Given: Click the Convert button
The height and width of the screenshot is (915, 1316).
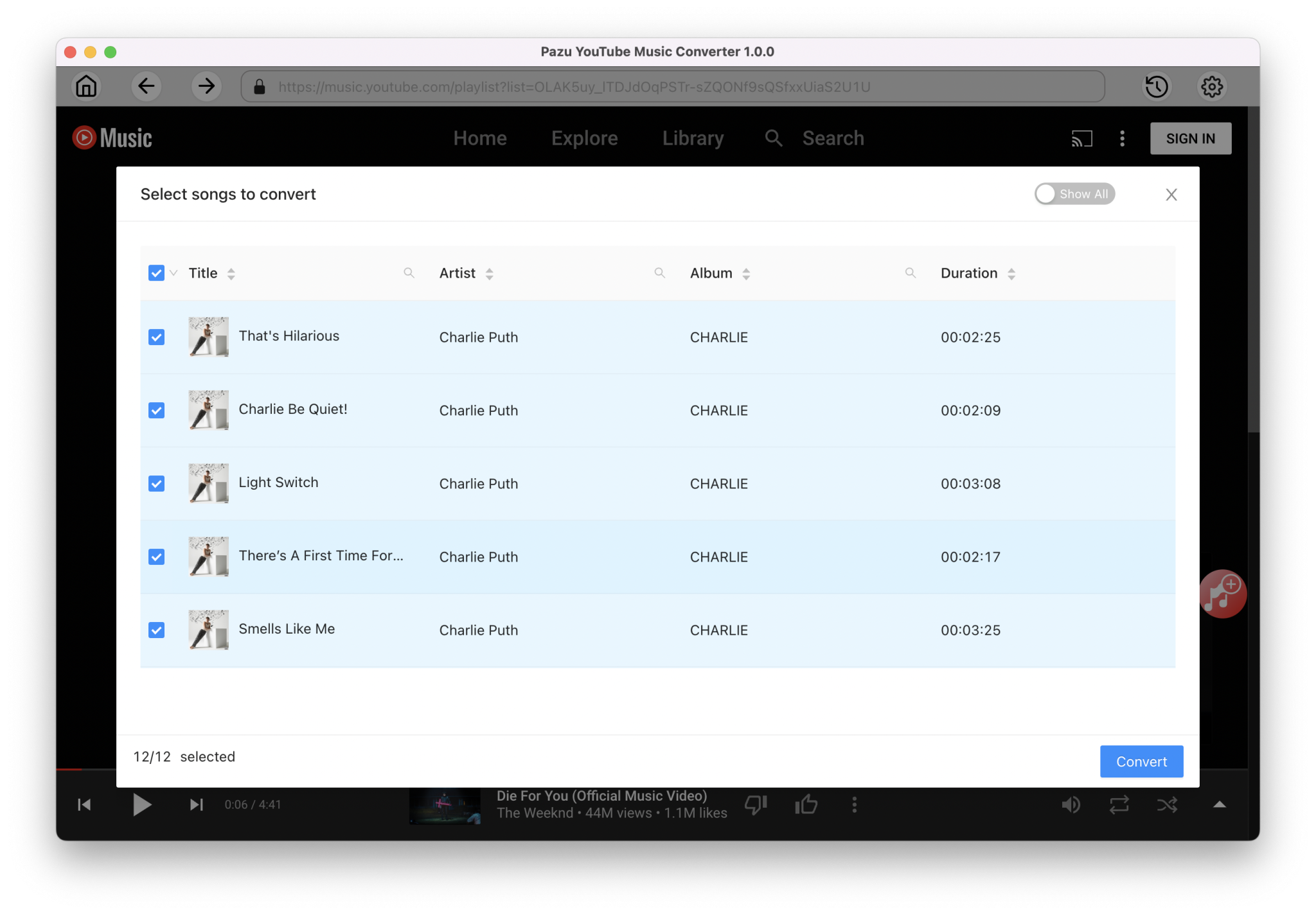Looking at the screenshot, I should click(1141, 761).
